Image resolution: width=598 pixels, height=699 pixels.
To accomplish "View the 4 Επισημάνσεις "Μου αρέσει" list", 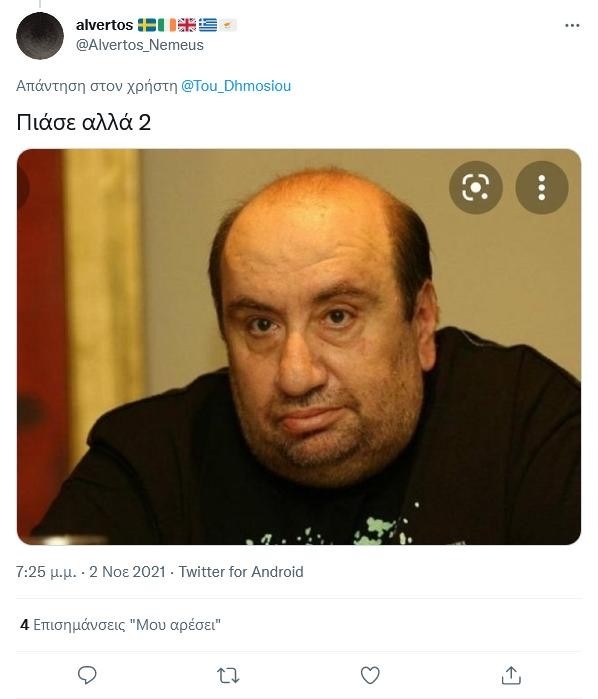I will [120, 625].
